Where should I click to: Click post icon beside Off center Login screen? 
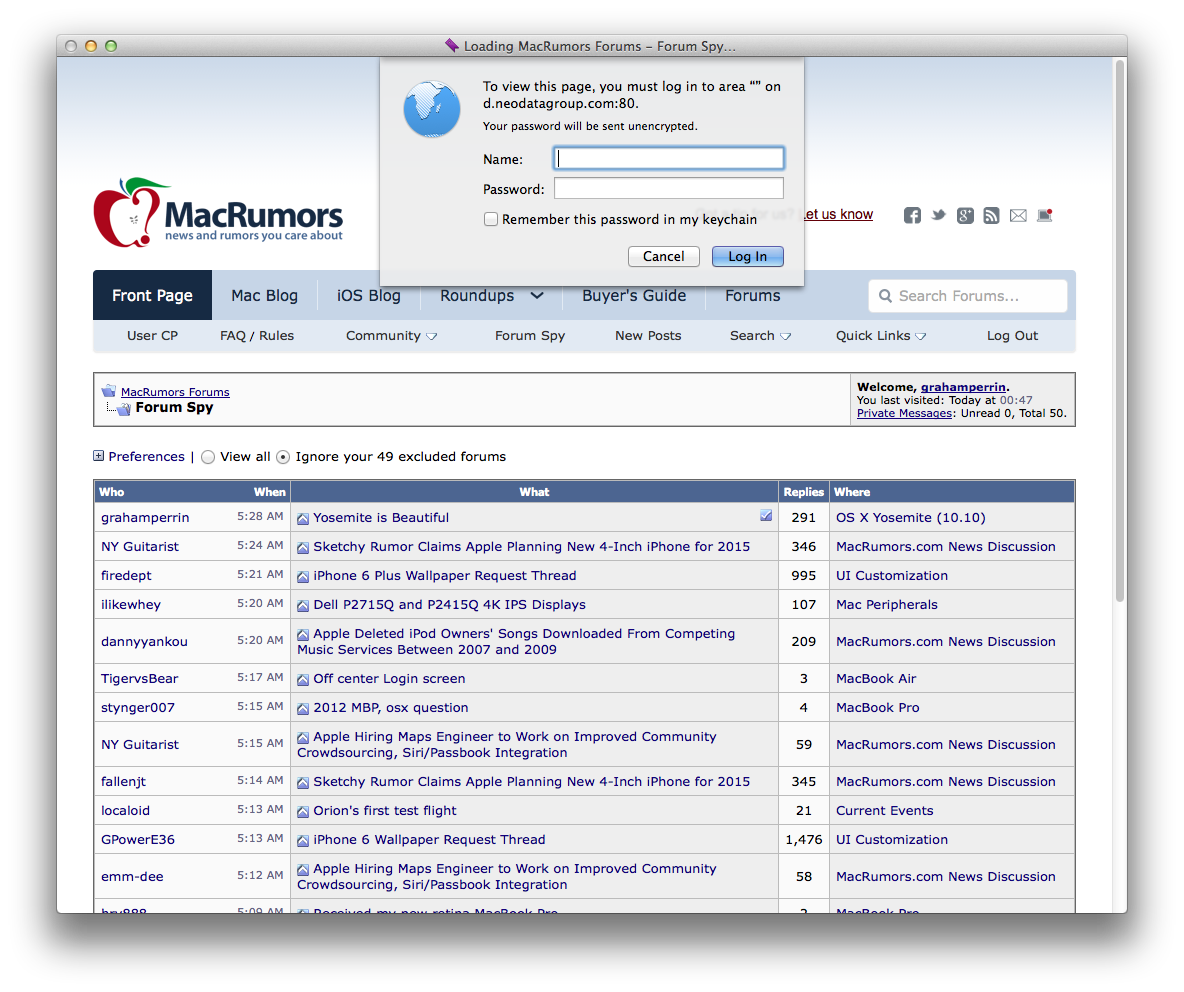click(303, 679)
